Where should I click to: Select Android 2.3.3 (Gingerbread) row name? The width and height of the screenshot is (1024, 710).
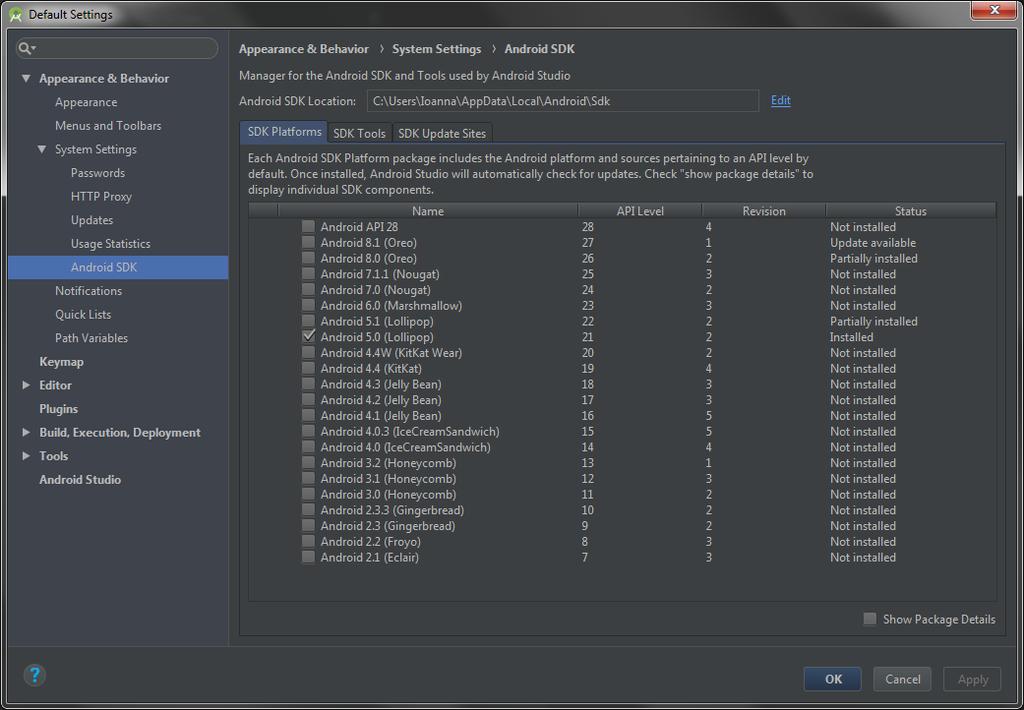392,510
